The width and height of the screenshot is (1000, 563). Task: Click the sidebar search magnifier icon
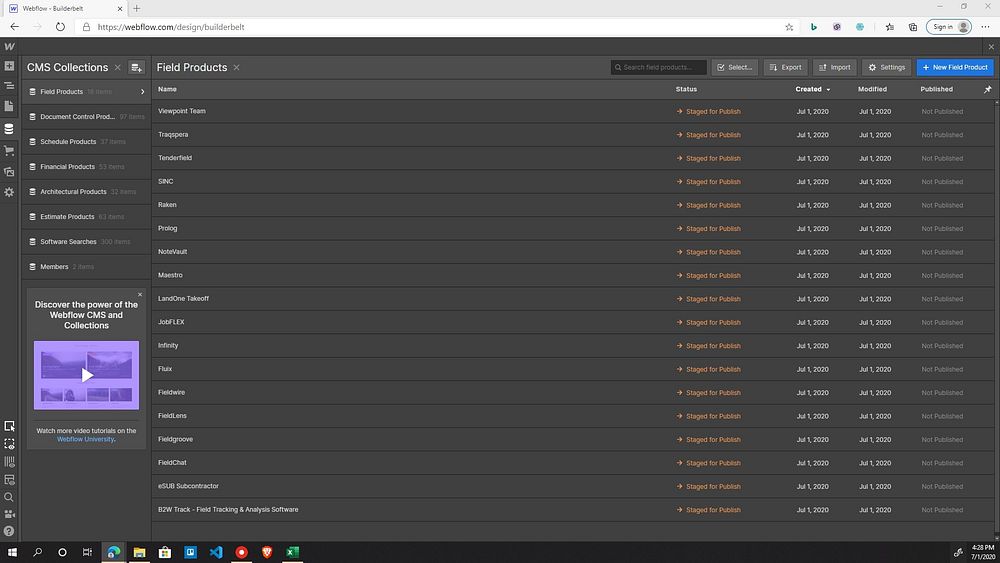pyautogui.click(x=9, y=497)
